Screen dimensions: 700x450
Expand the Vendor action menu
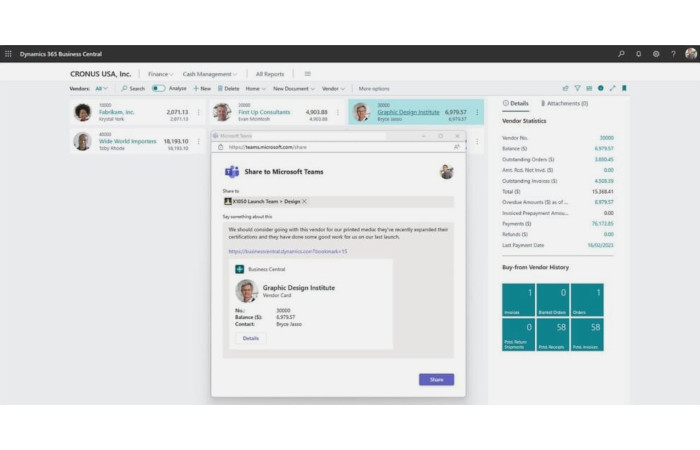coord(333,88)
